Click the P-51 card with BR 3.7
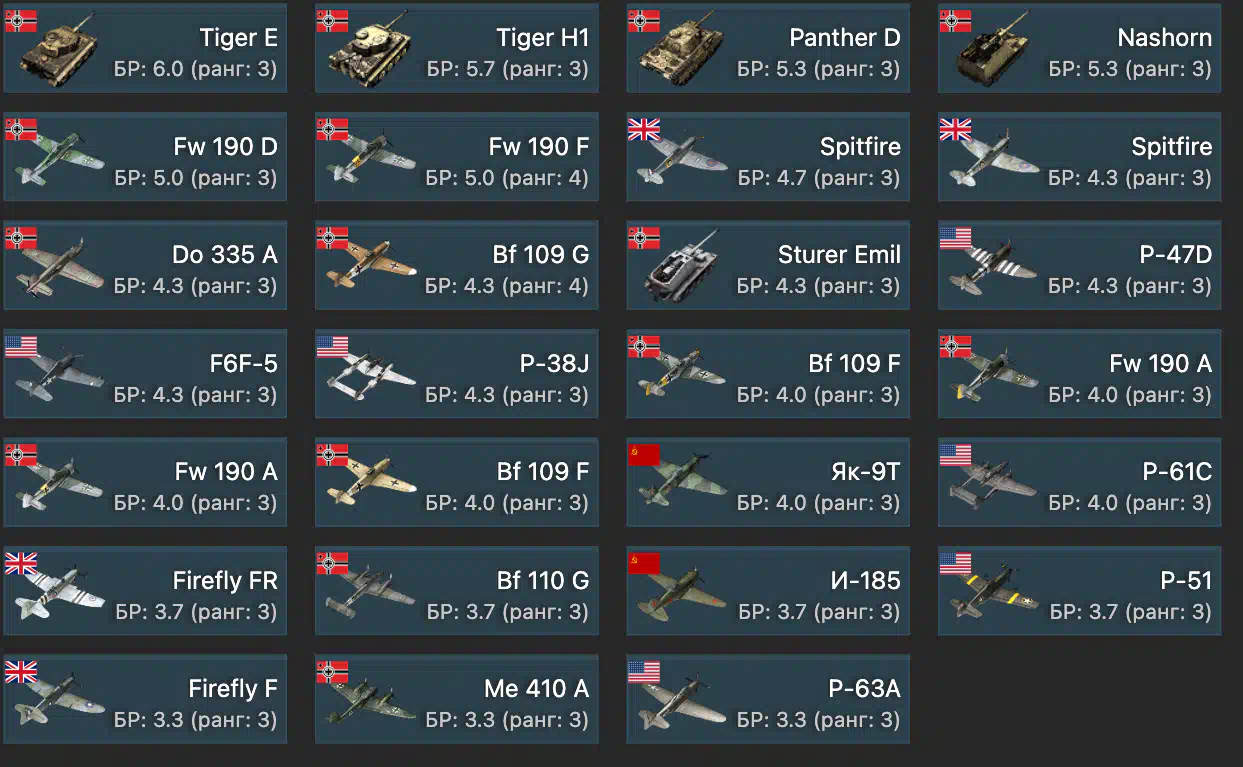This screenshot has height=767, width=1243. point(1079,590)
